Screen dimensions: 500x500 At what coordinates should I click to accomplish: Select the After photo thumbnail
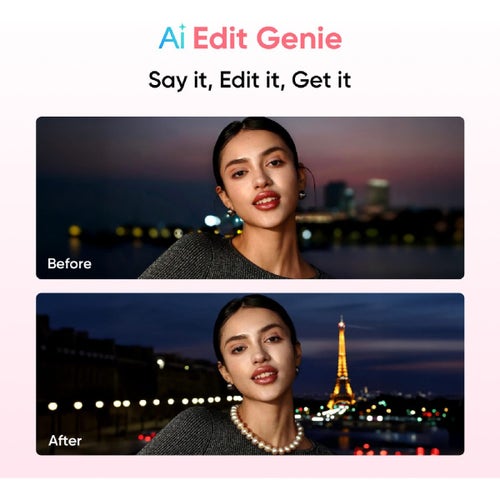250,374
